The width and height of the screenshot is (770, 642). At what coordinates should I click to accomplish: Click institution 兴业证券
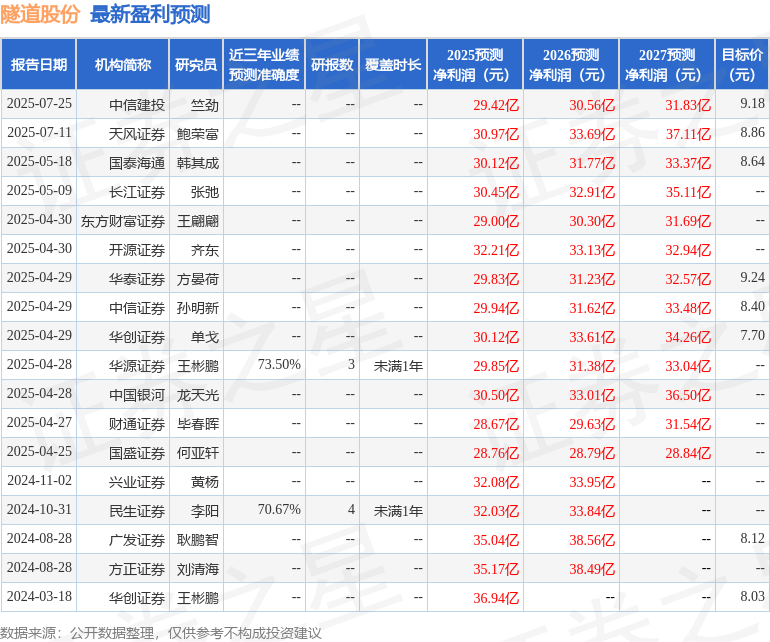point(137,481)
